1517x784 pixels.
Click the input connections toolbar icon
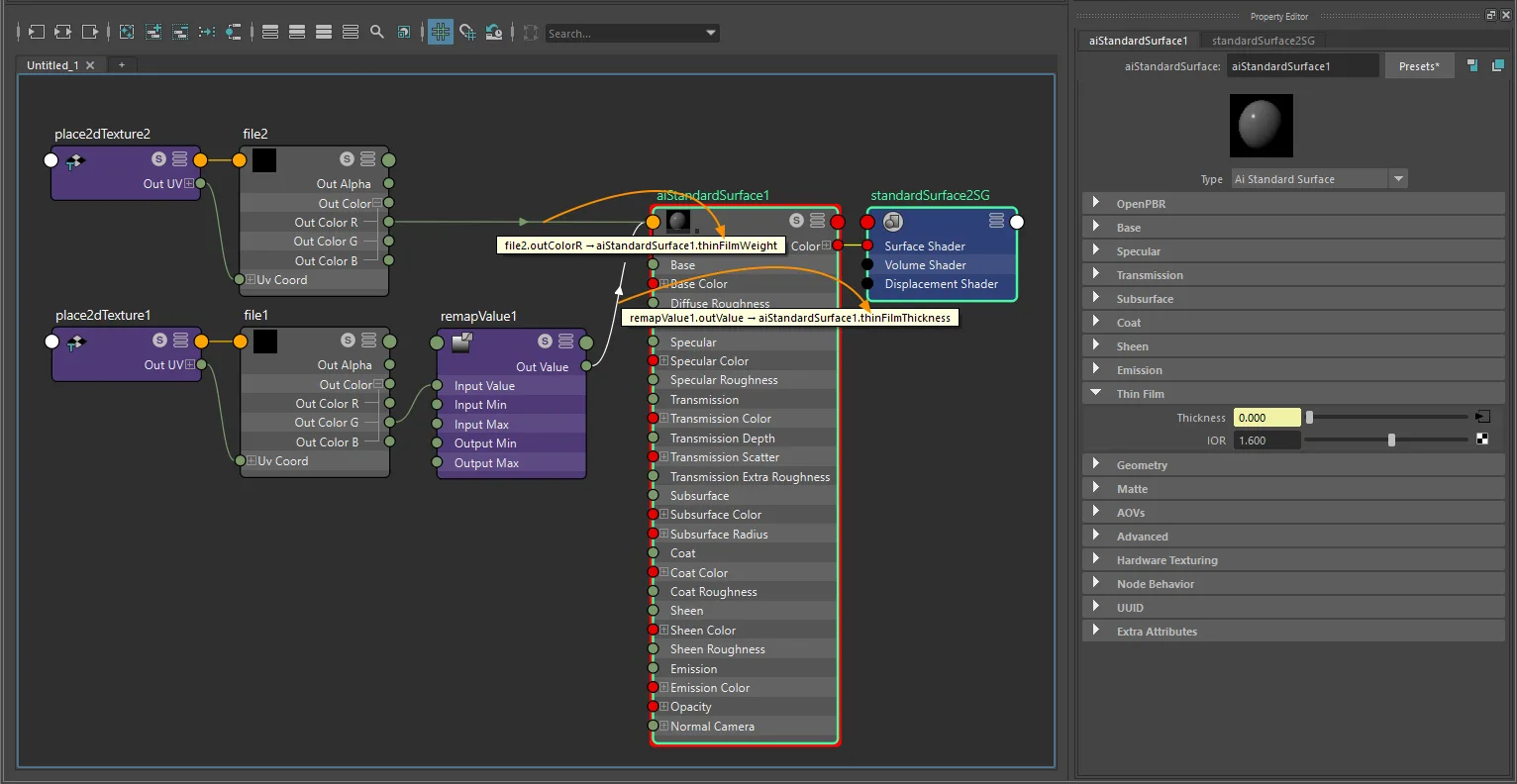click(36, 33)
